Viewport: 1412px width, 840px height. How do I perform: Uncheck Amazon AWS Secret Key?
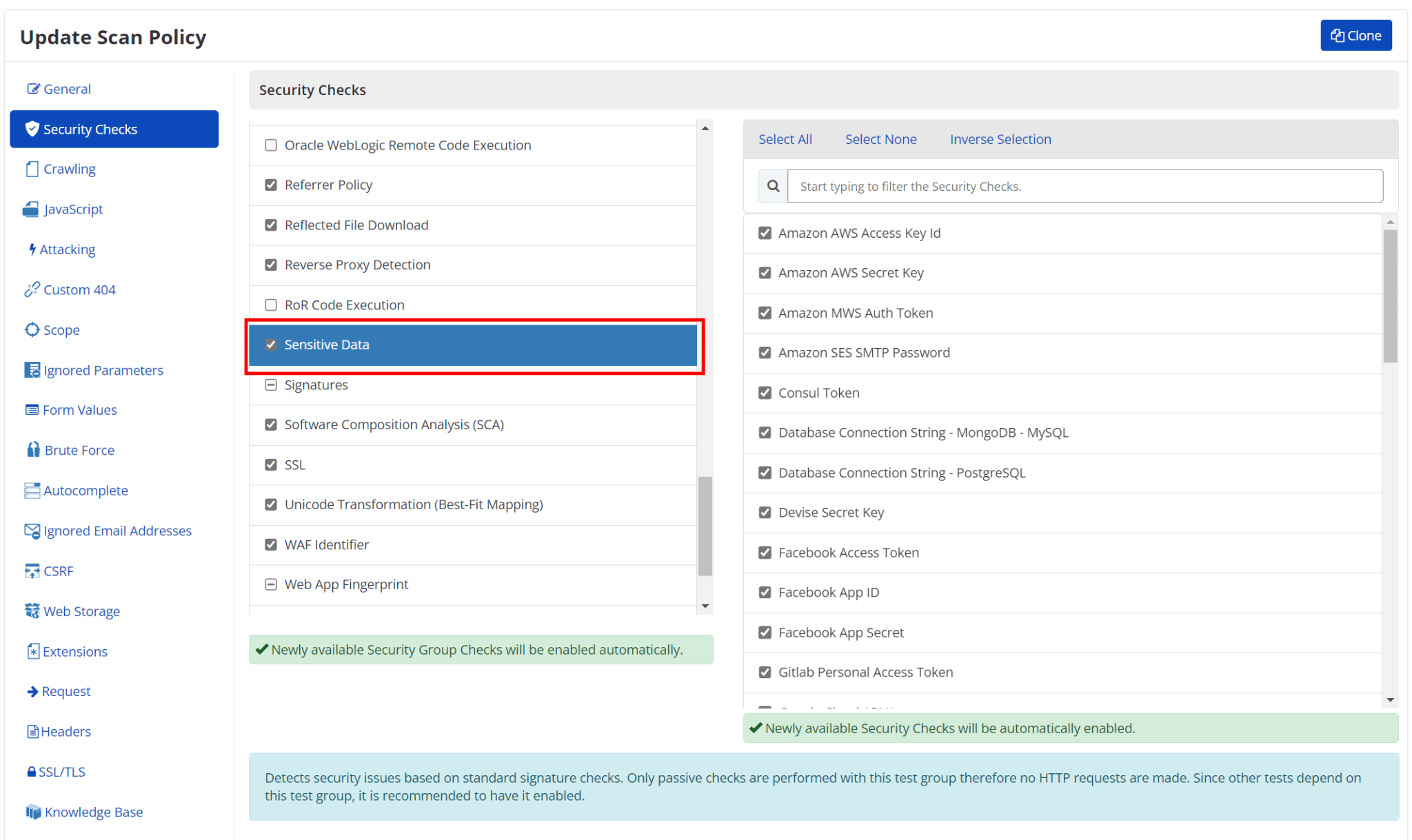tap(765, 273)
